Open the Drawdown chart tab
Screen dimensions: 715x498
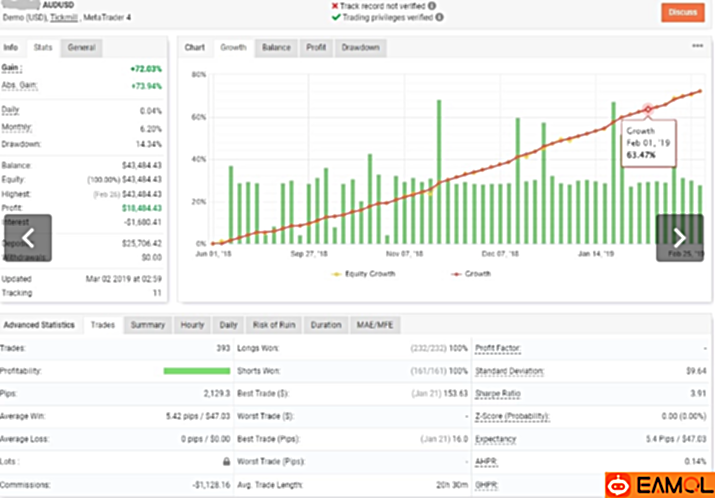click(x=361, y=47)
